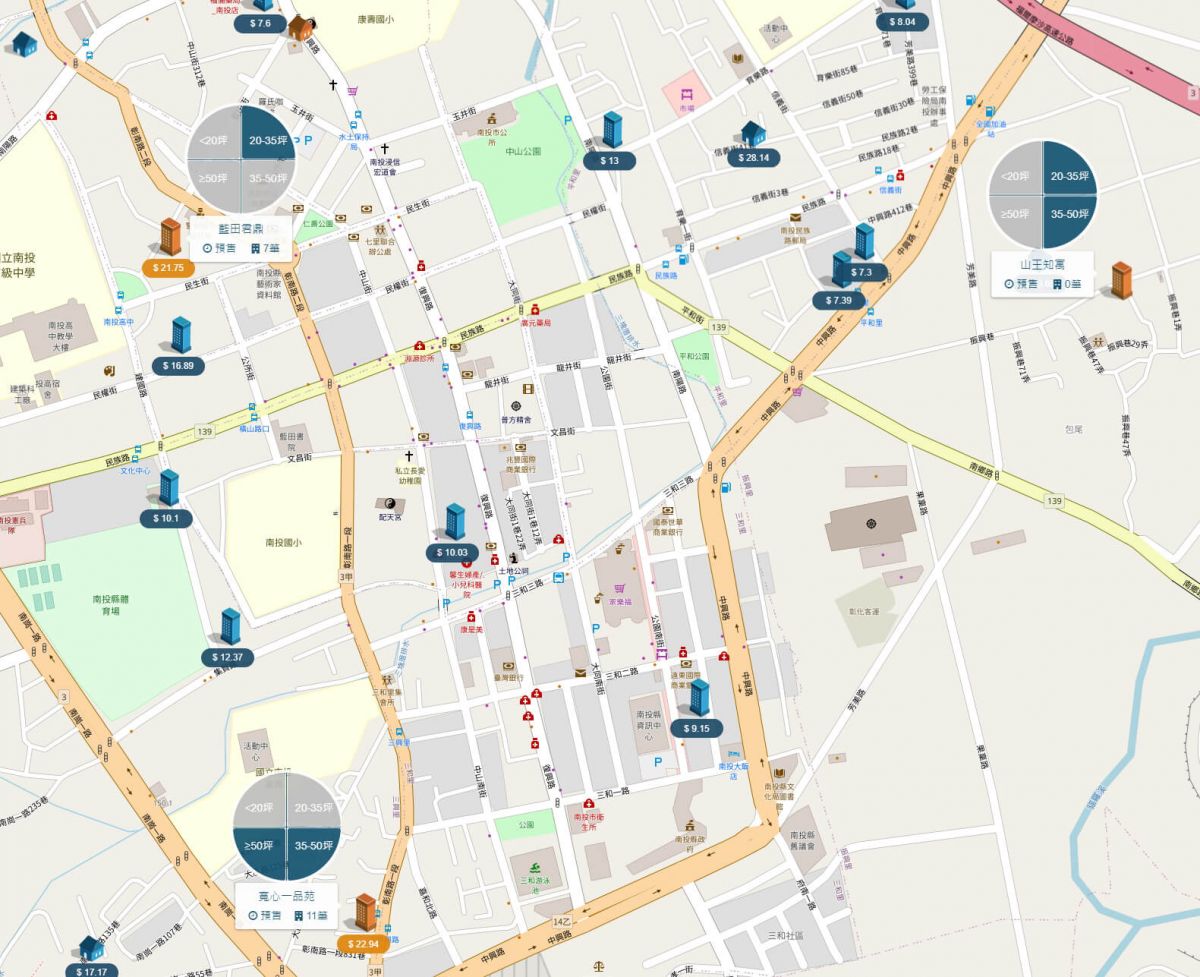
Task: Select the 源源診所 clinic icon
Action: (420, 345)
